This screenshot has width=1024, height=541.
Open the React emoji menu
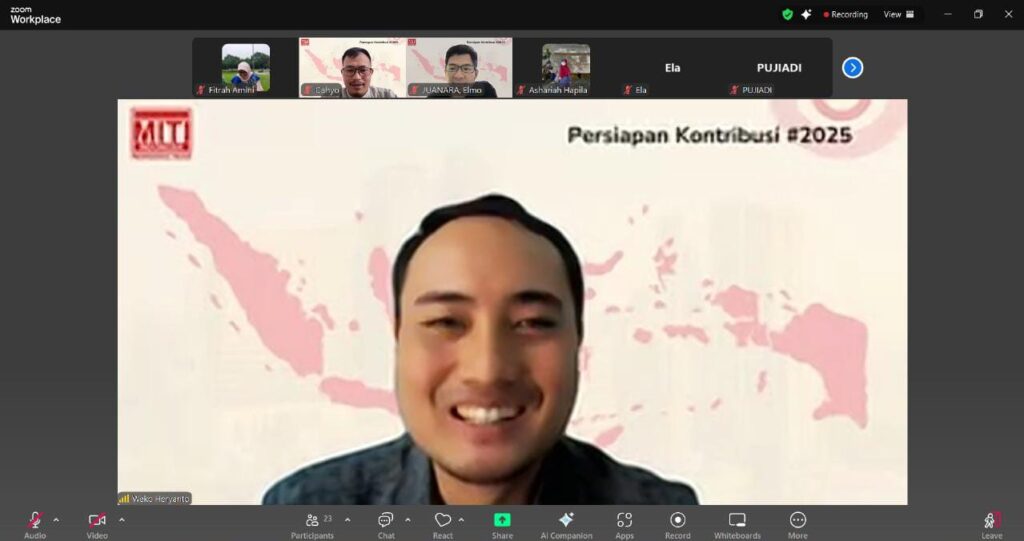click(443, 523)
